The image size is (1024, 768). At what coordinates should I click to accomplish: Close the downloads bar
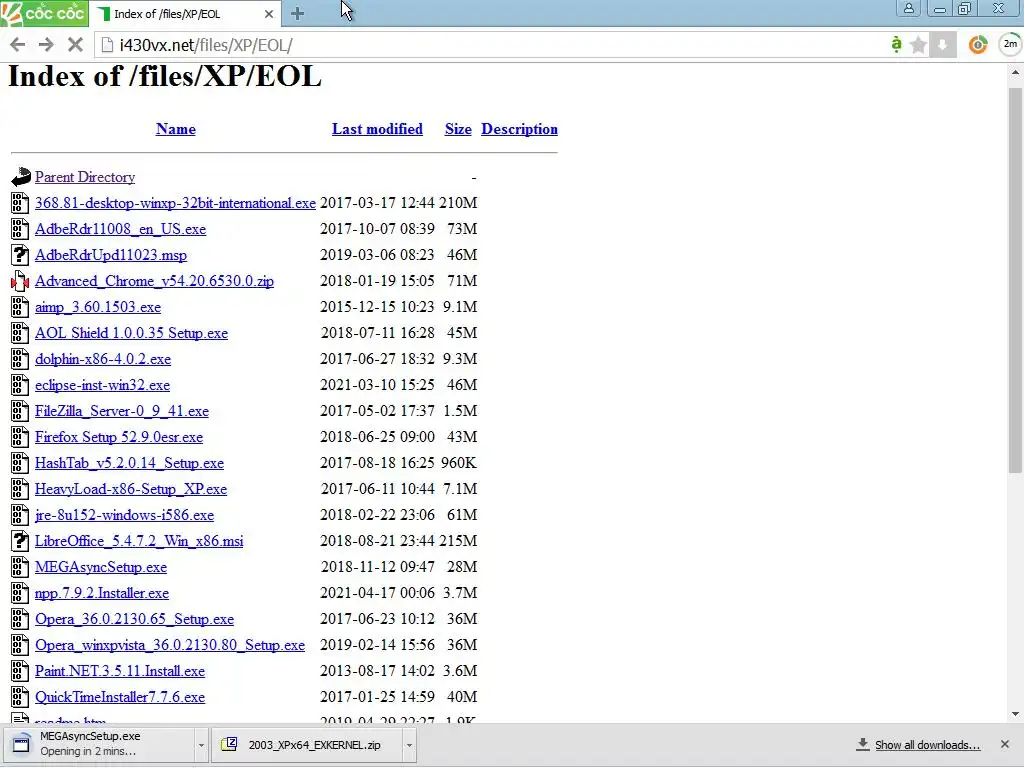coord(1004,744)
